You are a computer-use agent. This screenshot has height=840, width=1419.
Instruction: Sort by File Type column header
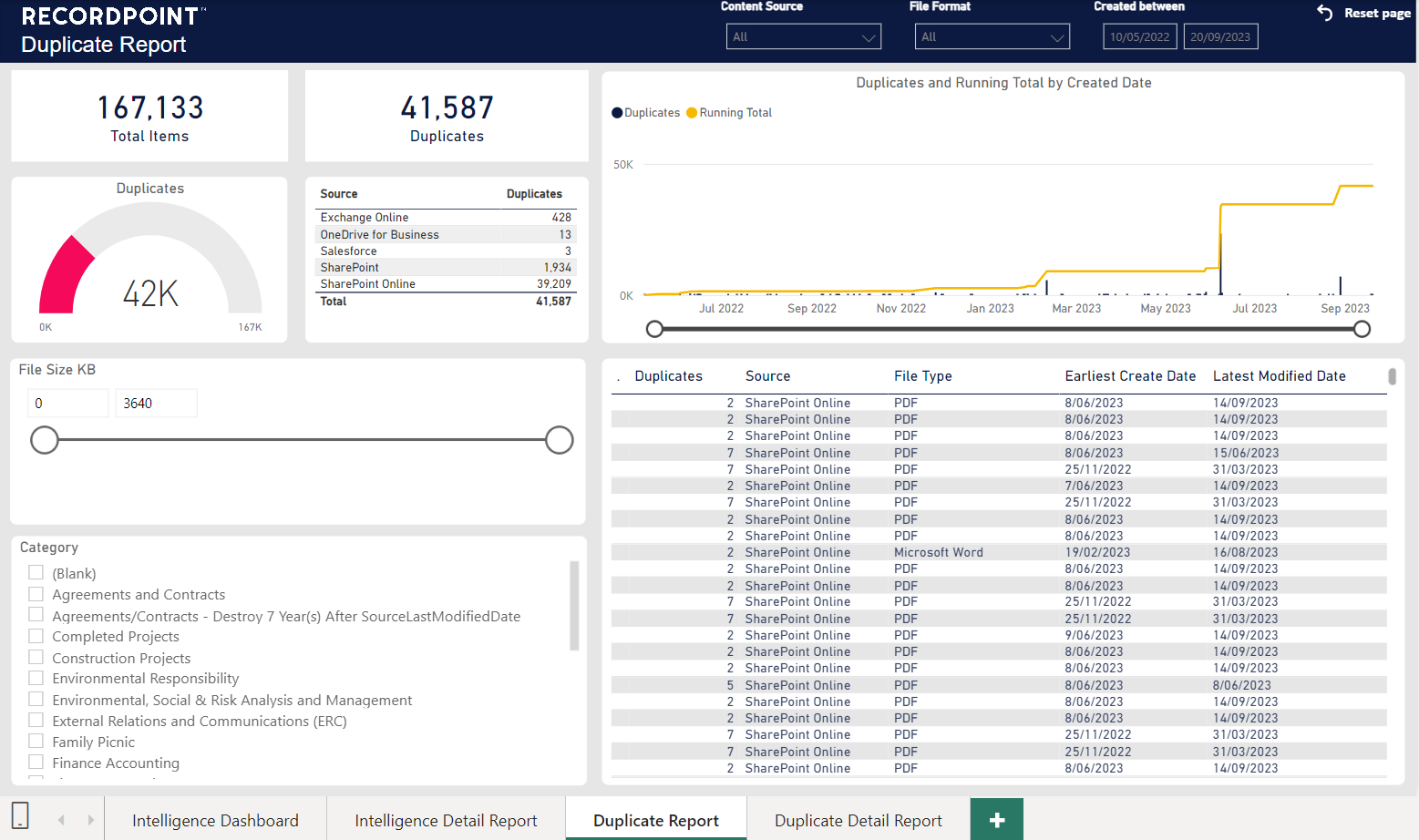pos(922,376)
